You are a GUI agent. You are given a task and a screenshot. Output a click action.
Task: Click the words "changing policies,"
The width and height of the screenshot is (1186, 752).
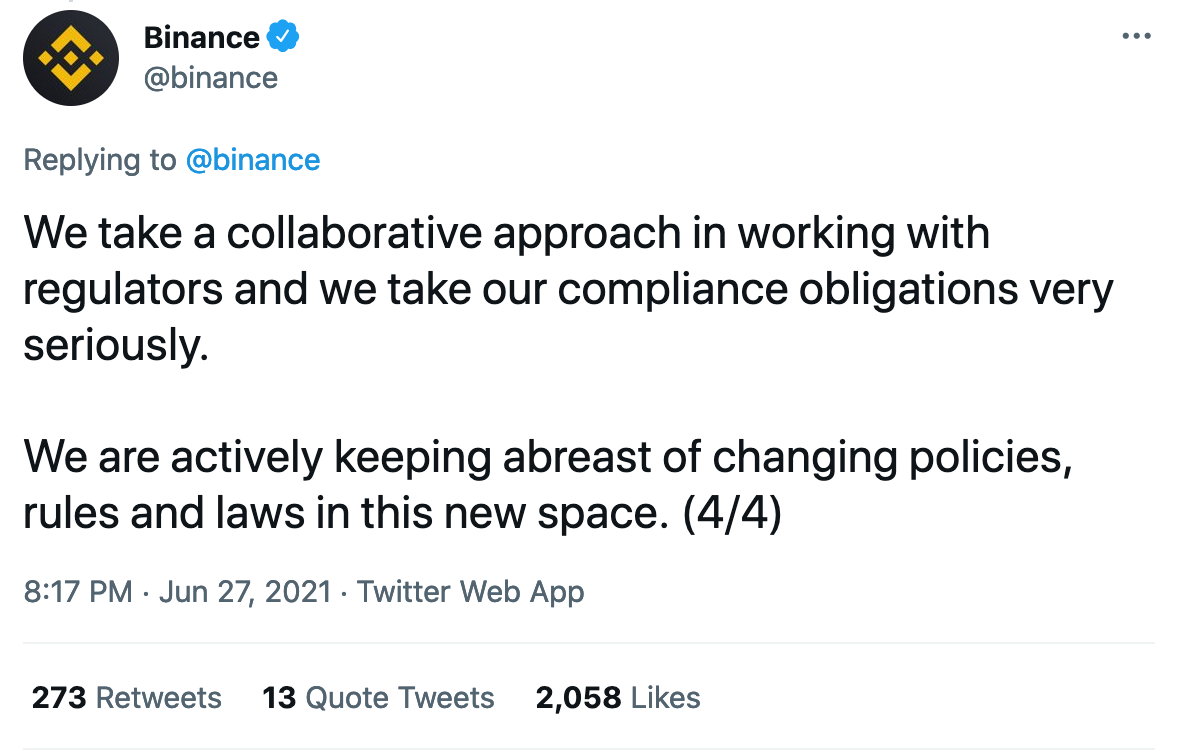click(x=893, y=457)
